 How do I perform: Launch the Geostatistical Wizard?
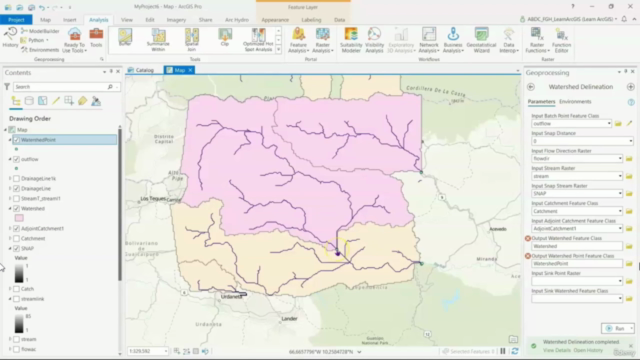(x=481, y=40)
